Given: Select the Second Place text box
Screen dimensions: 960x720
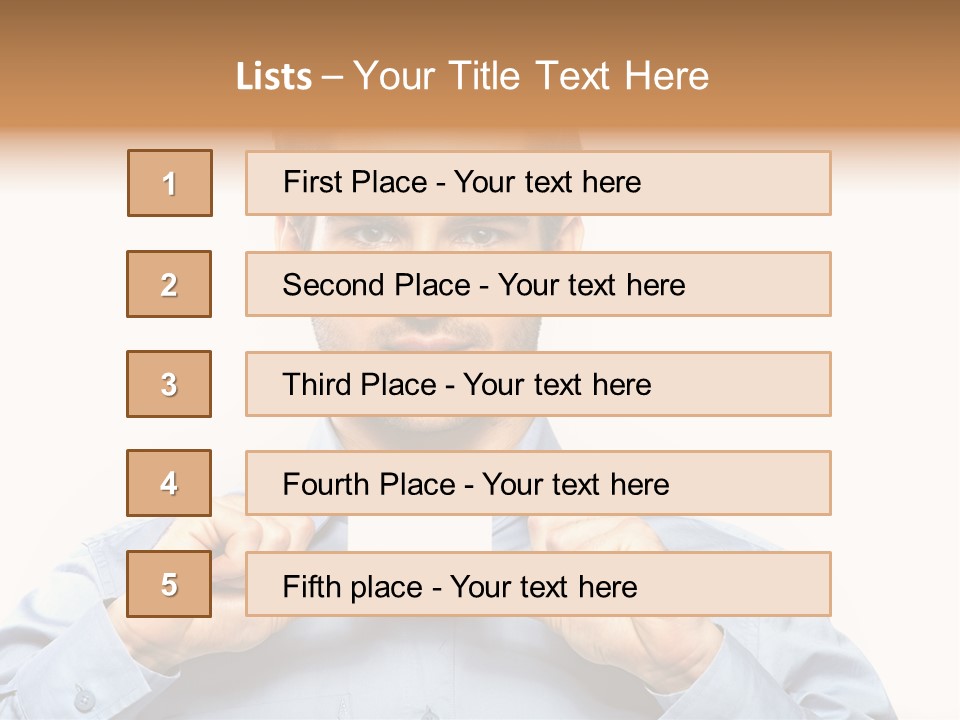Looking at the screenshot, I should (x=538, y=284).
